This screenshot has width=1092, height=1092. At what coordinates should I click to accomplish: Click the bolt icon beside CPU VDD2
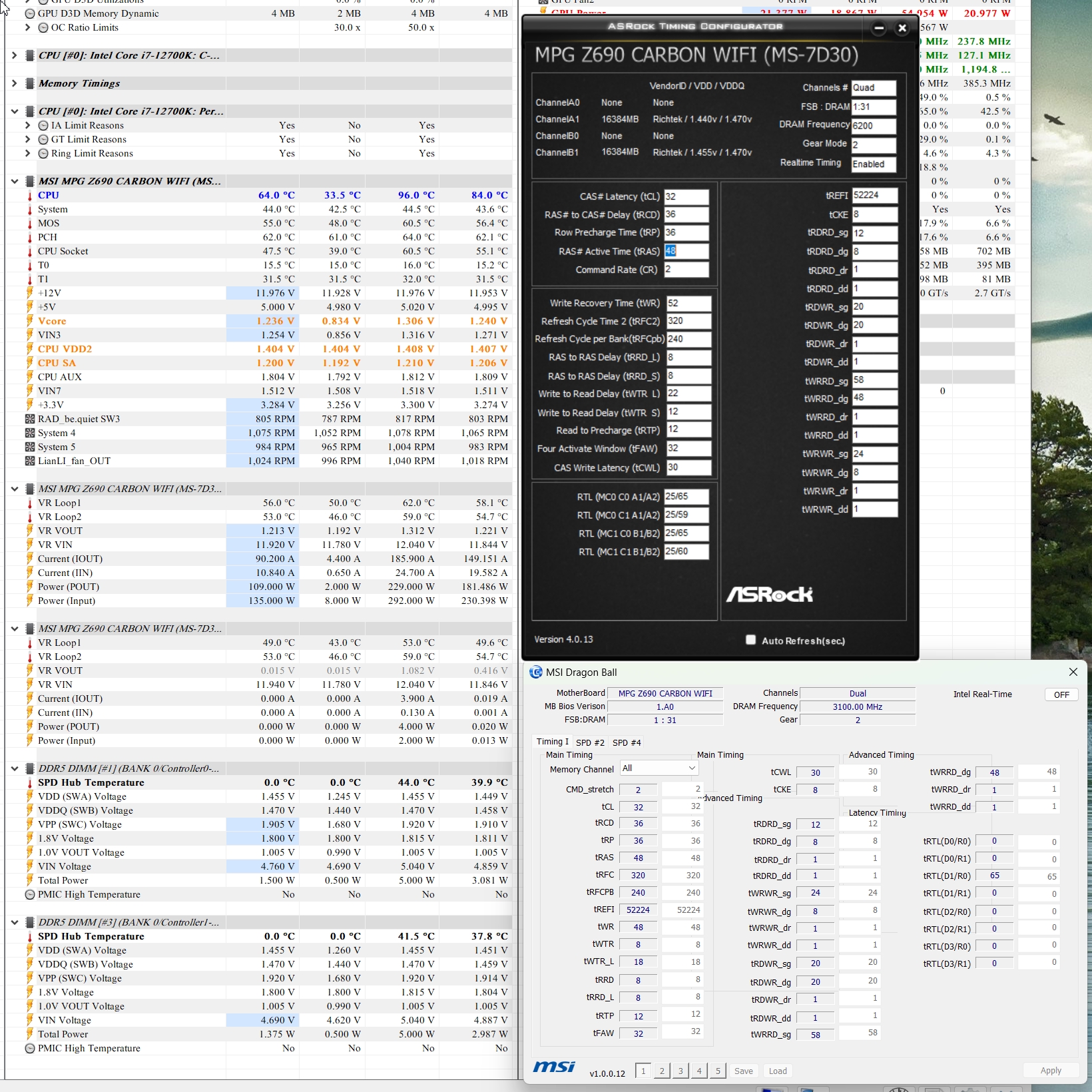[x=29, y=349]
